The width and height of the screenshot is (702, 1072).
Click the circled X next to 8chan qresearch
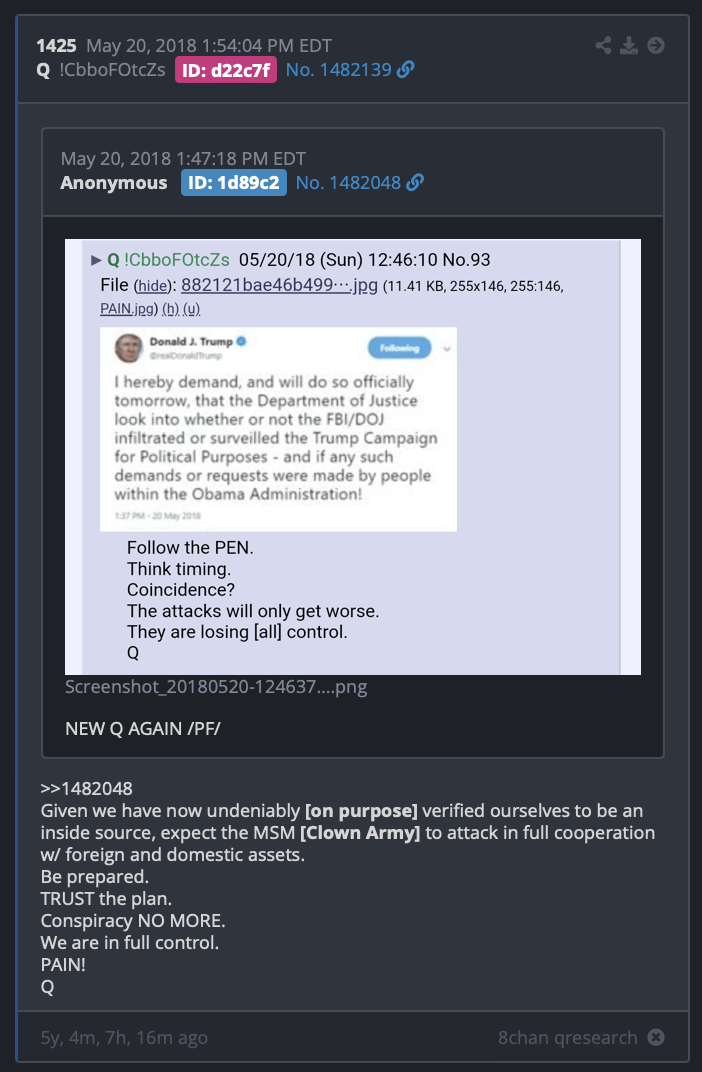click(x=656, y=1037)
